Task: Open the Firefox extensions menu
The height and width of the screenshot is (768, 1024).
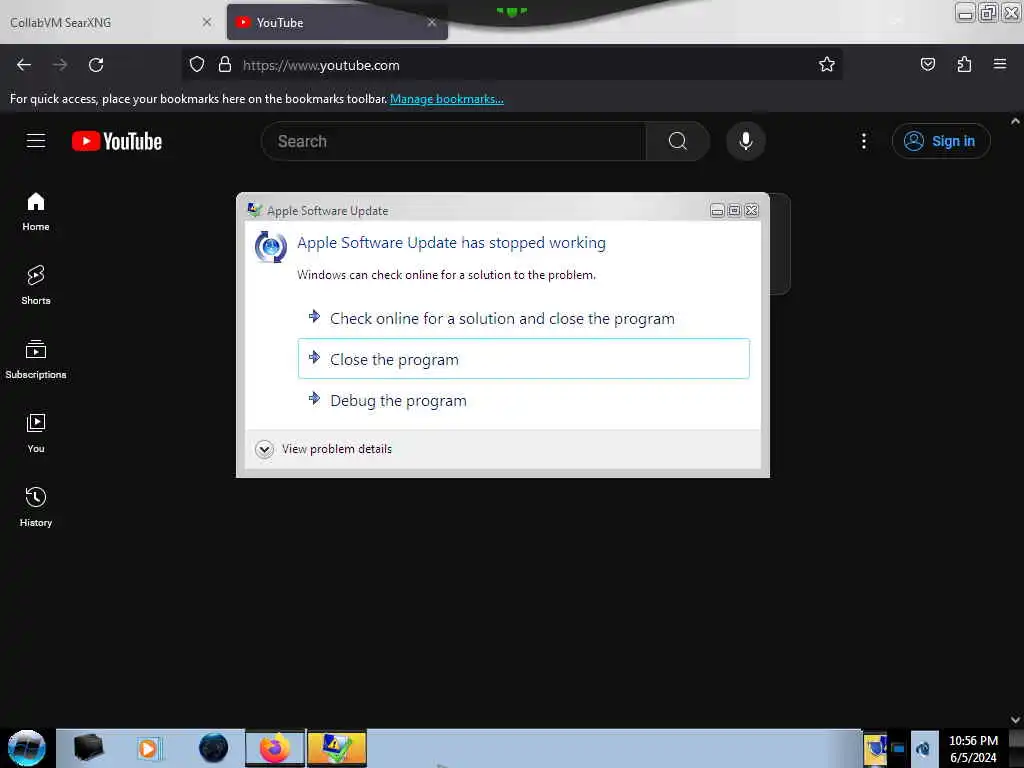Action: (964, 65)
